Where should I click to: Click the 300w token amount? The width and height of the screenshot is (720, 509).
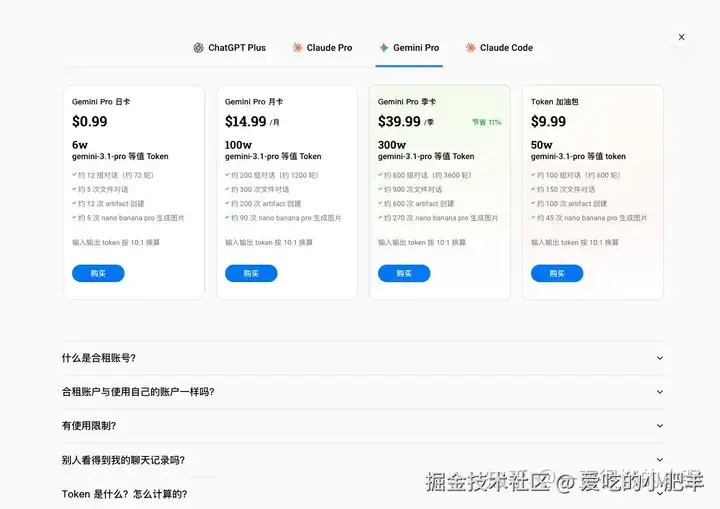[x=392, y=145]
